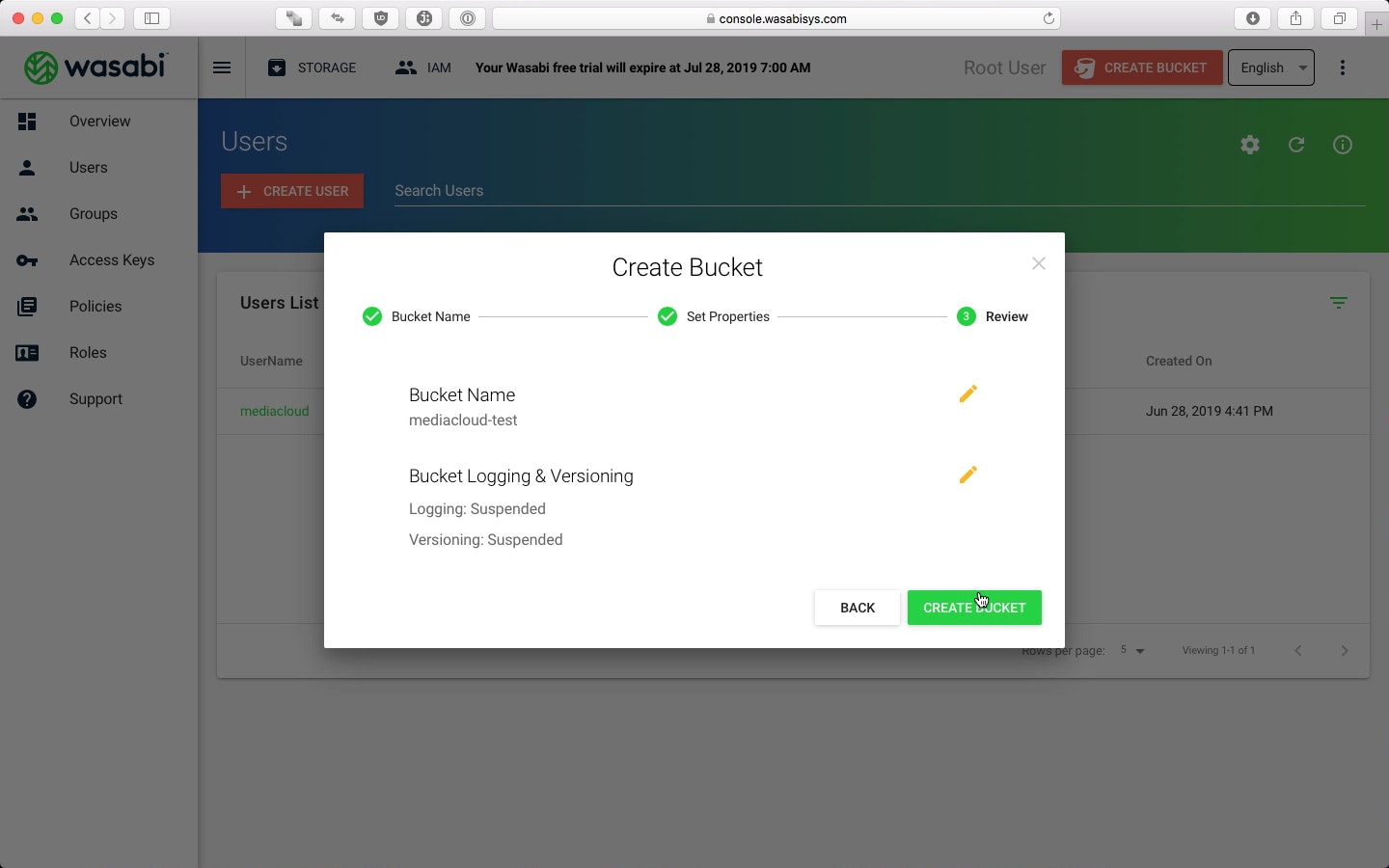The width and height of the screenshot is (1389, 868).
Task: Go to the next page of users
Action: pos(1345,650)
